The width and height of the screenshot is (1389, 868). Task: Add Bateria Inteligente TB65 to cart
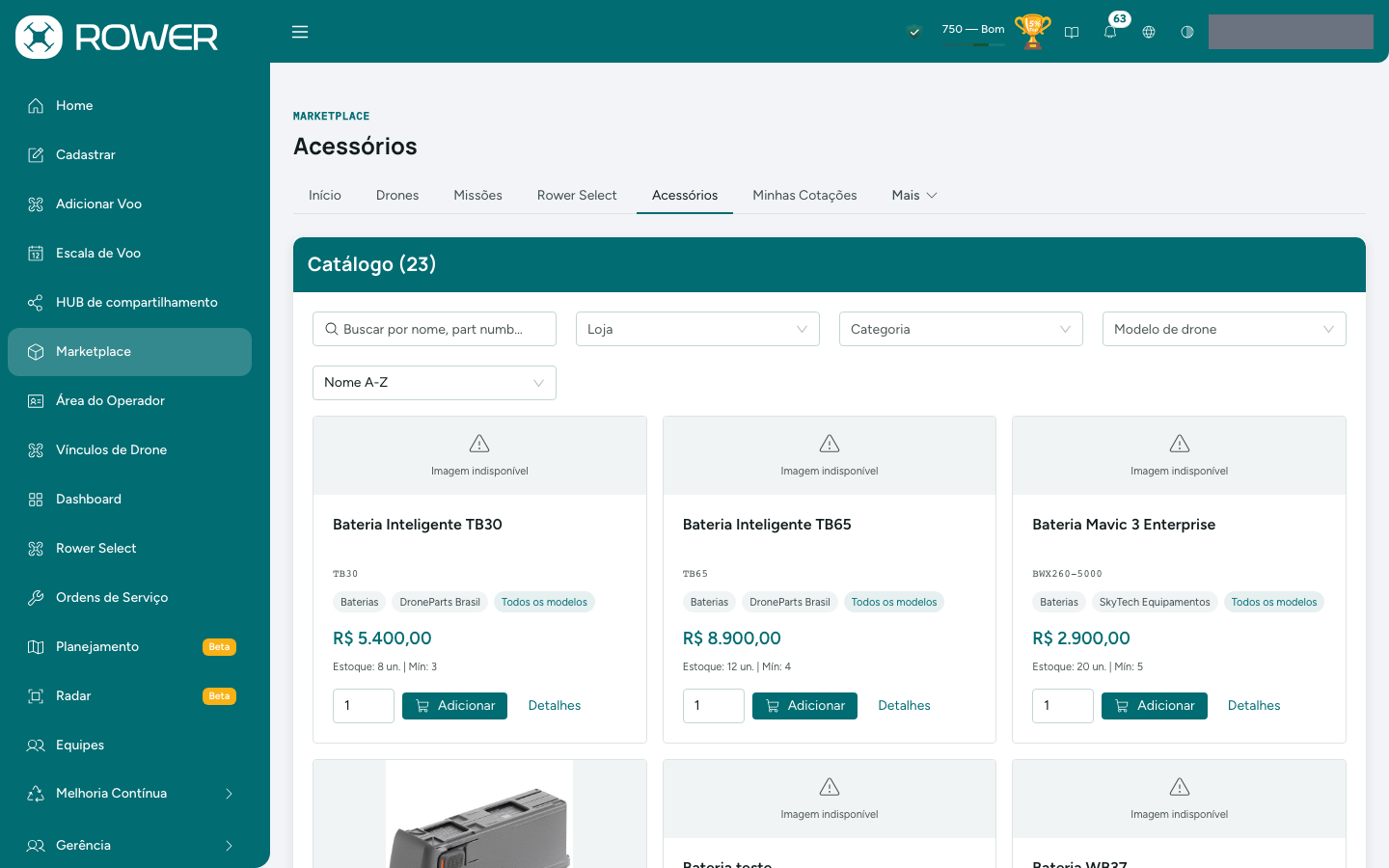(804, 706)
